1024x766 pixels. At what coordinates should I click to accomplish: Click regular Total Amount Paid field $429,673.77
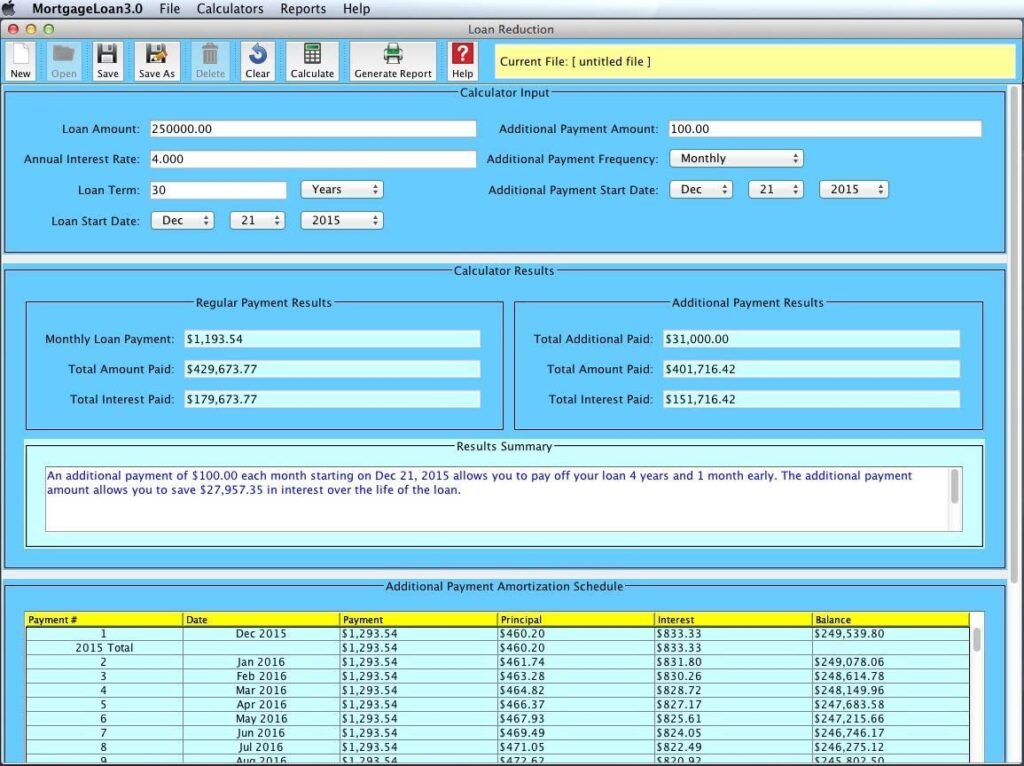(x=332, y=369)
